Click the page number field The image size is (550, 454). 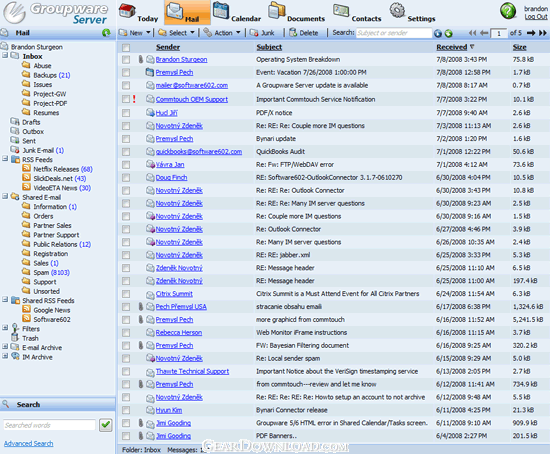click(x=498, y=33)
